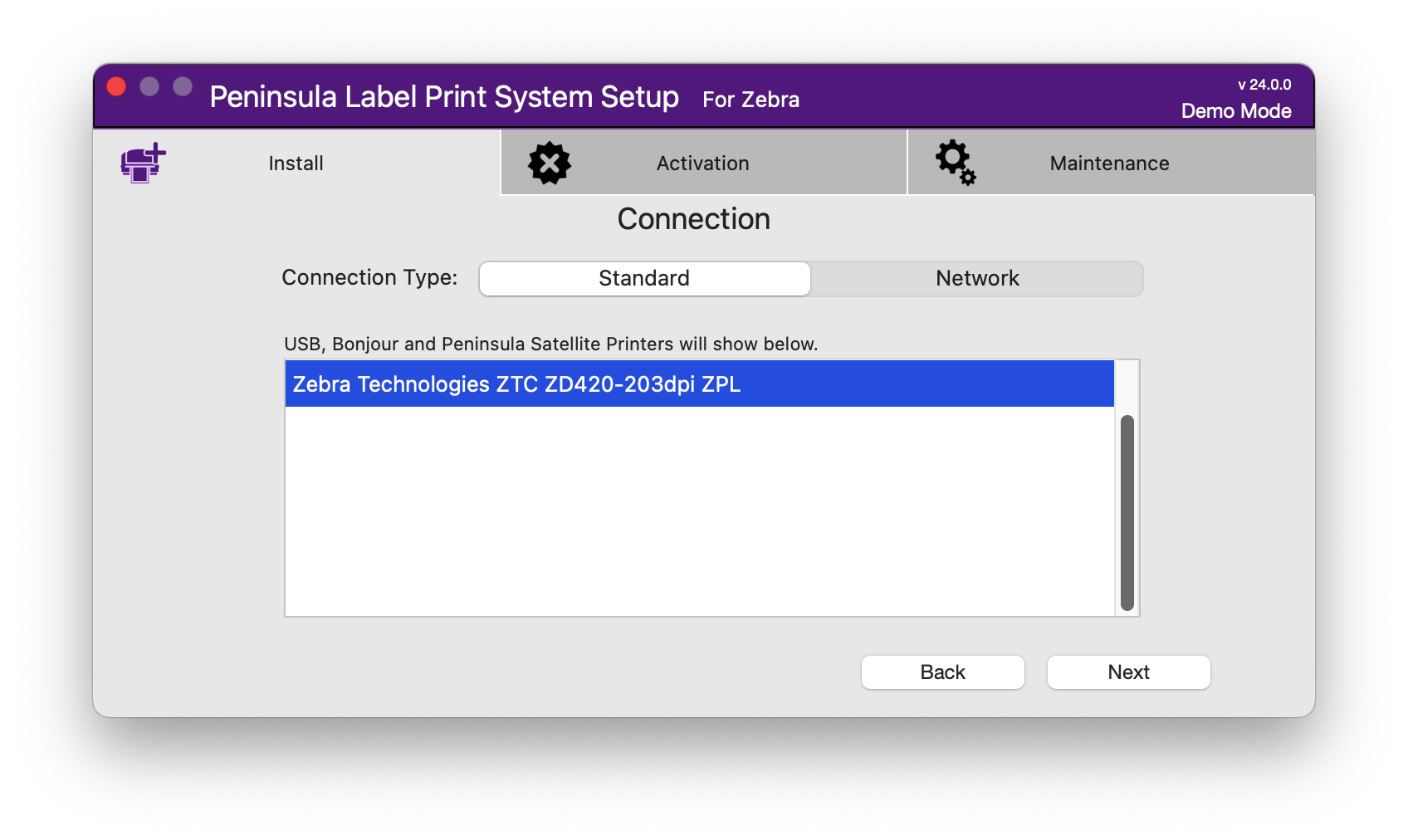
Task: Click the Demo Mode label
Action: 1236,111
